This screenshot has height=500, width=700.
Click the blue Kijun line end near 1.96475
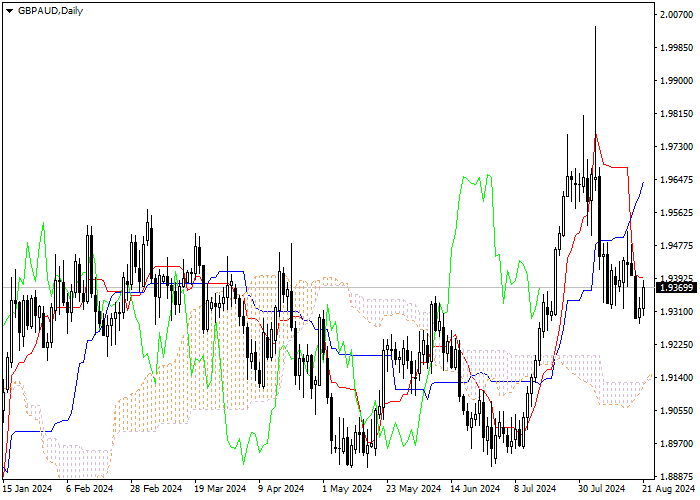point(643,182)
